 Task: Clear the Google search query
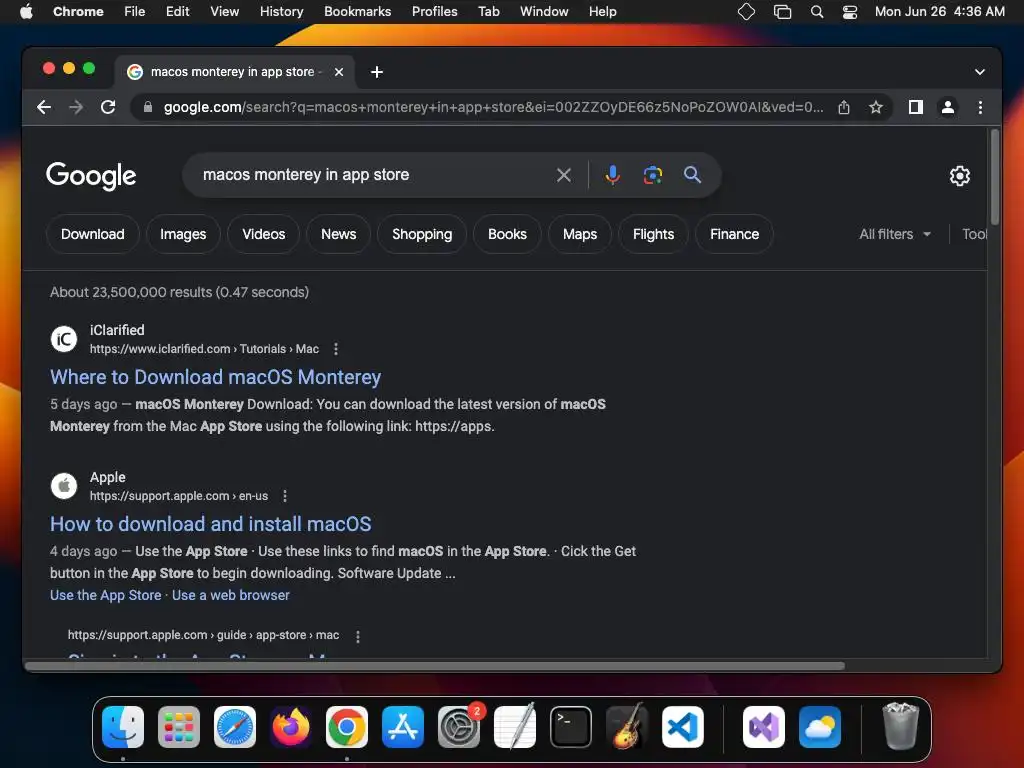[x=564, y=175]
